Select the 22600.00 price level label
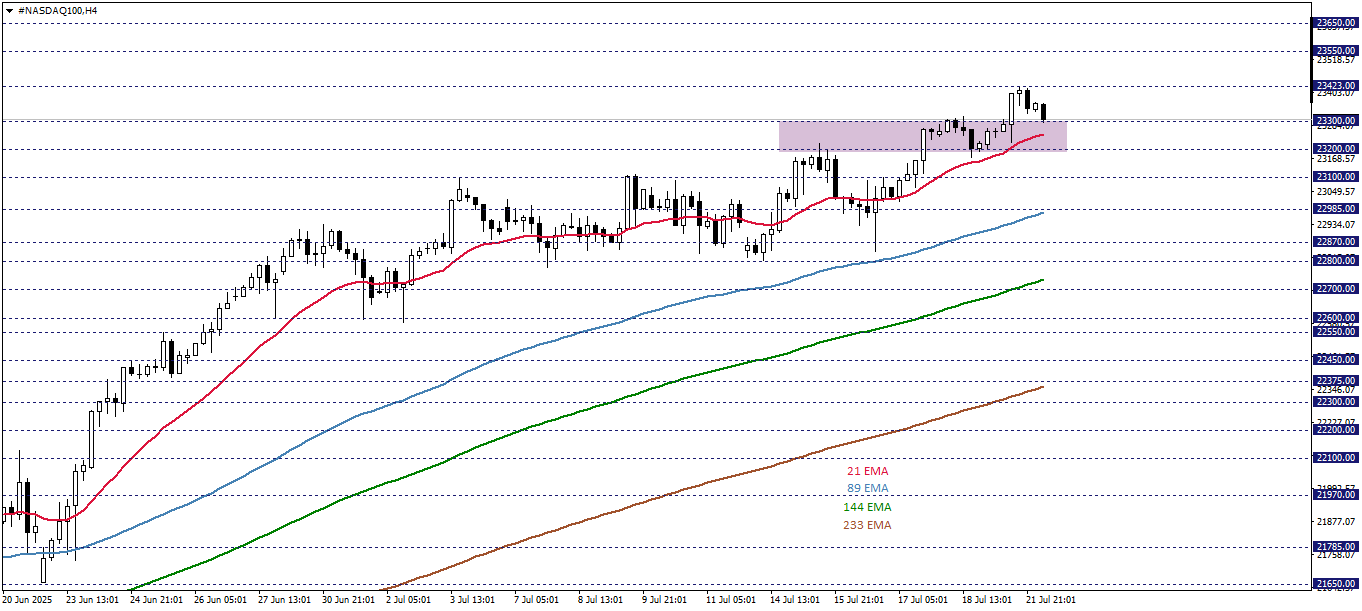1362x611 pixels. click(x=1335, y=318)
